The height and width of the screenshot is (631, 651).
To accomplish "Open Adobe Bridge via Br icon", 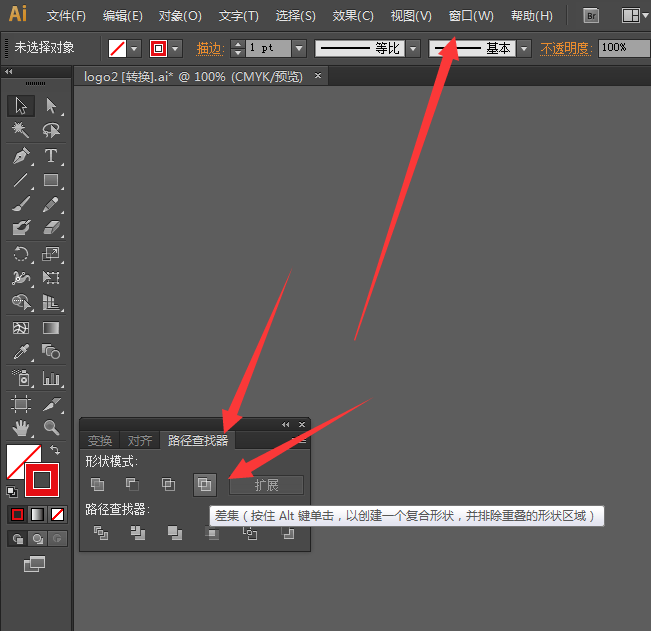I will pyautogui.click(x=592, y=16).
